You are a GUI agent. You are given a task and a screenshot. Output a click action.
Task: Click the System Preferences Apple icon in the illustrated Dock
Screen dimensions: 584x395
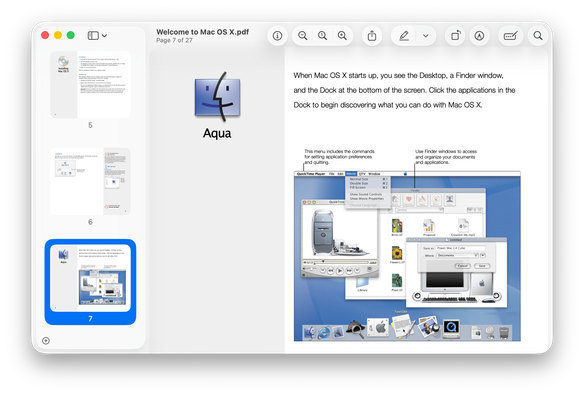[377, 328]
